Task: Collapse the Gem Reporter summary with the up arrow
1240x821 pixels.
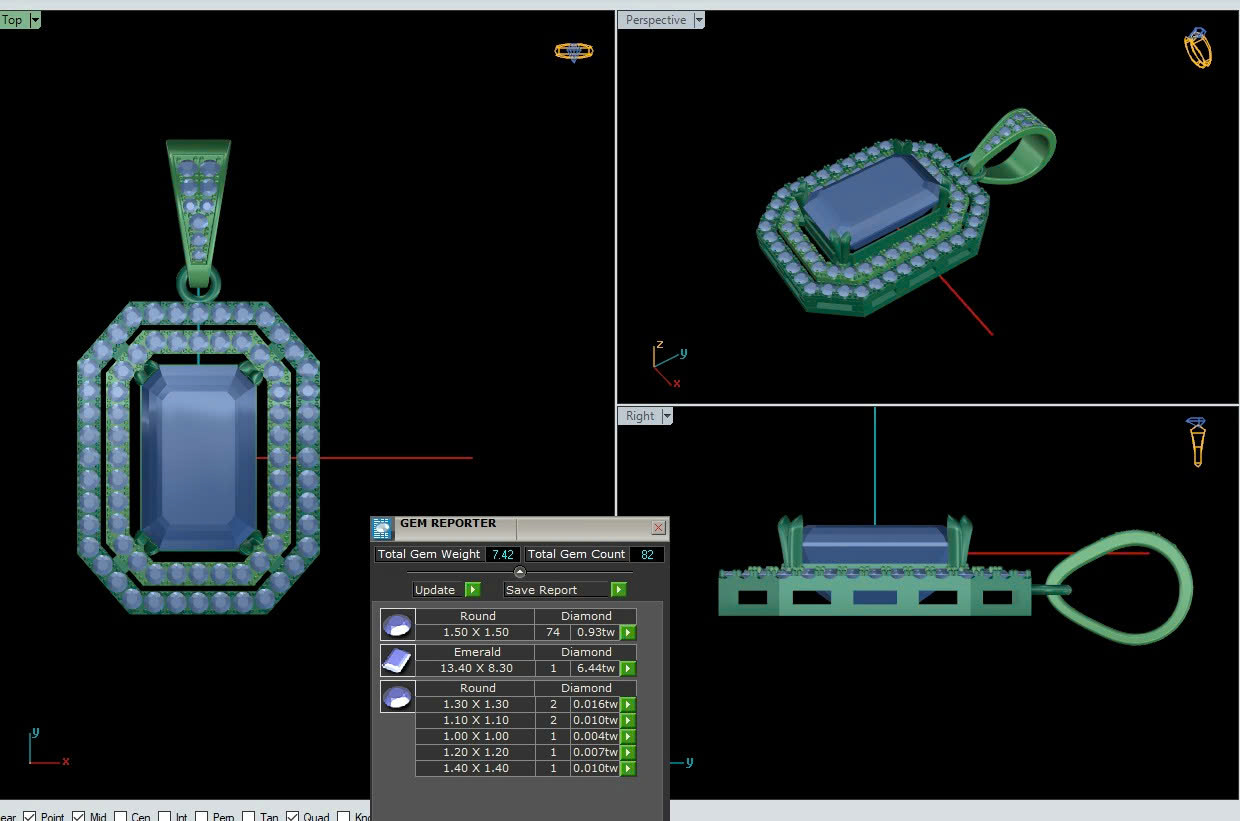Action: pos(519,572)
